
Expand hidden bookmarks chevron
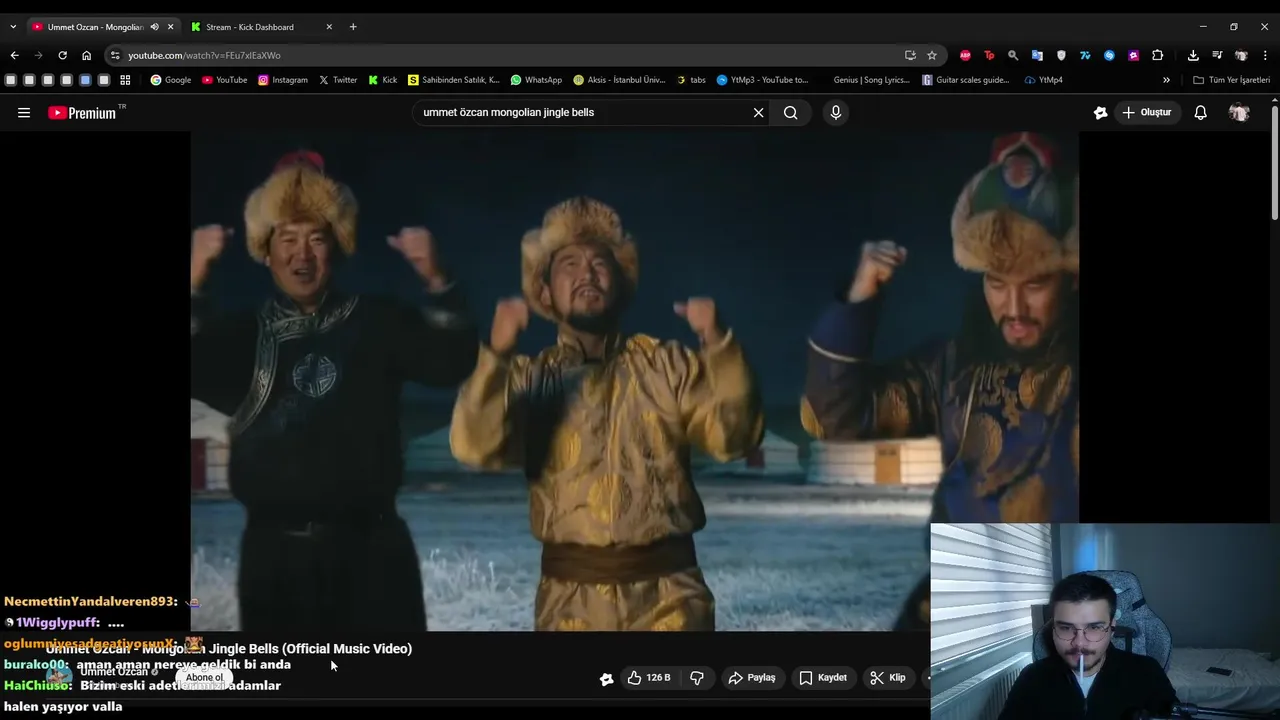(x=1166, y=80)
